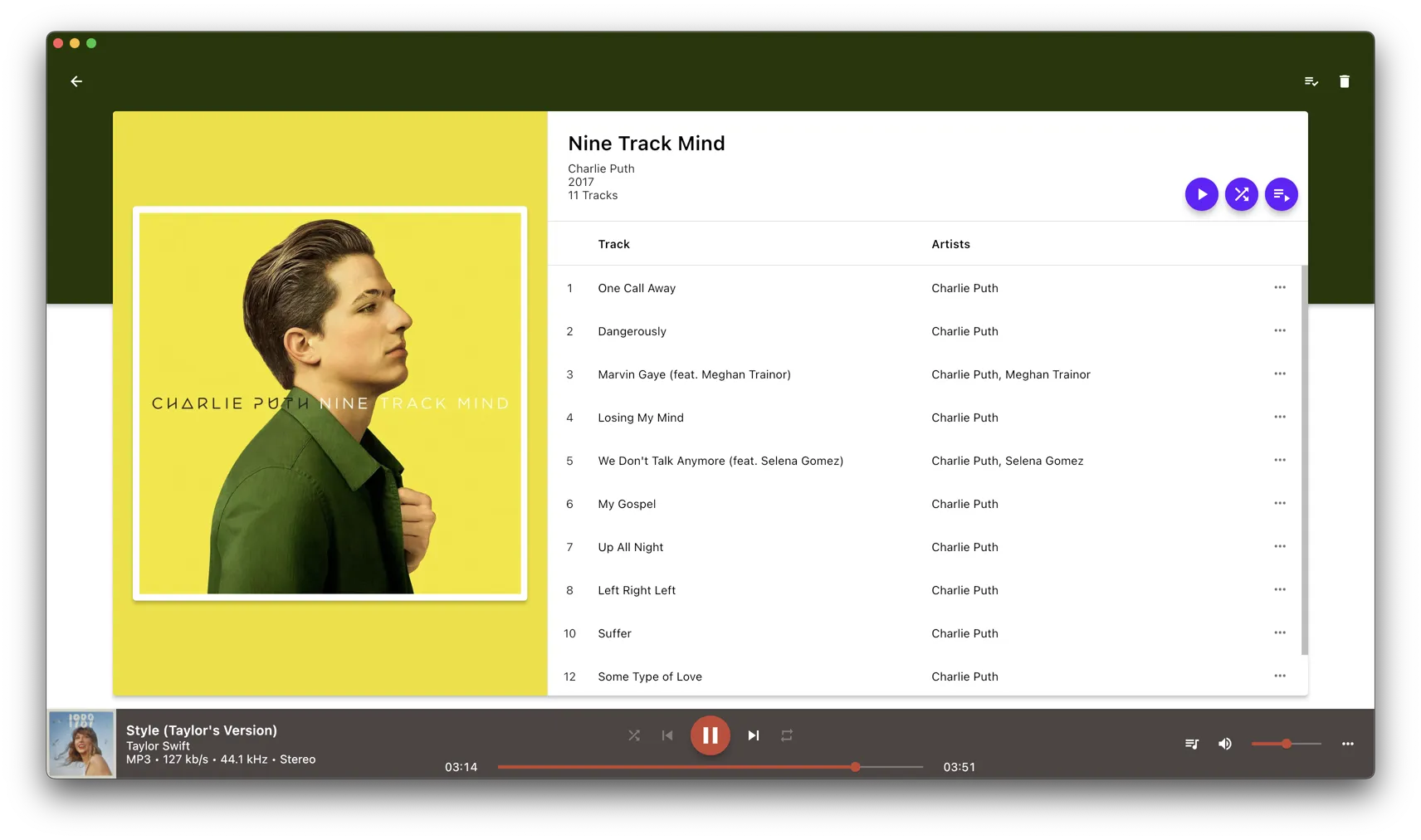The width and height of the screenshot is (1421, 840).
Task: Open options menu for One Call Away
Action: point(1280,288)
